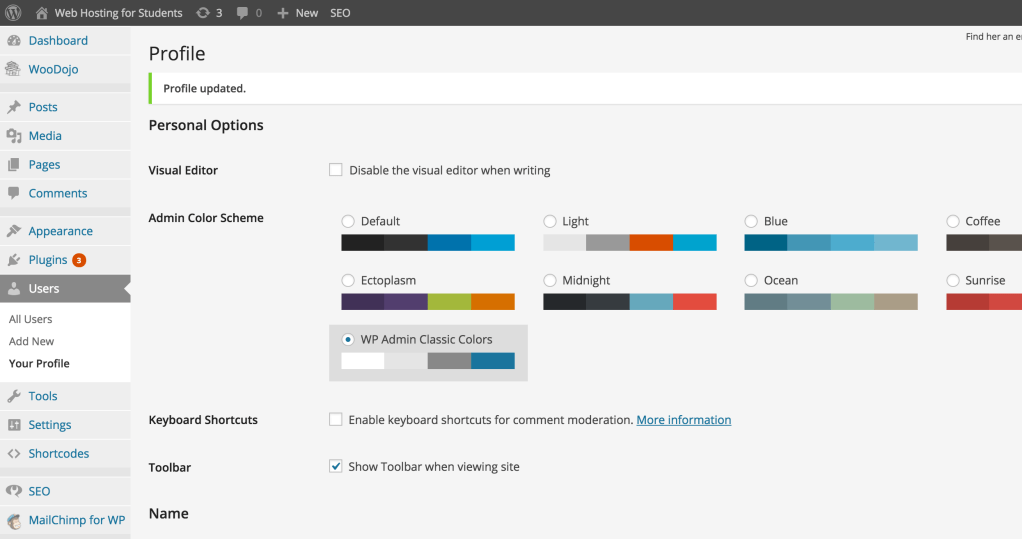Click the Ectoplasm scheme color palette strip
Viewport: 1022px width, 539px height.
[428, 302]
